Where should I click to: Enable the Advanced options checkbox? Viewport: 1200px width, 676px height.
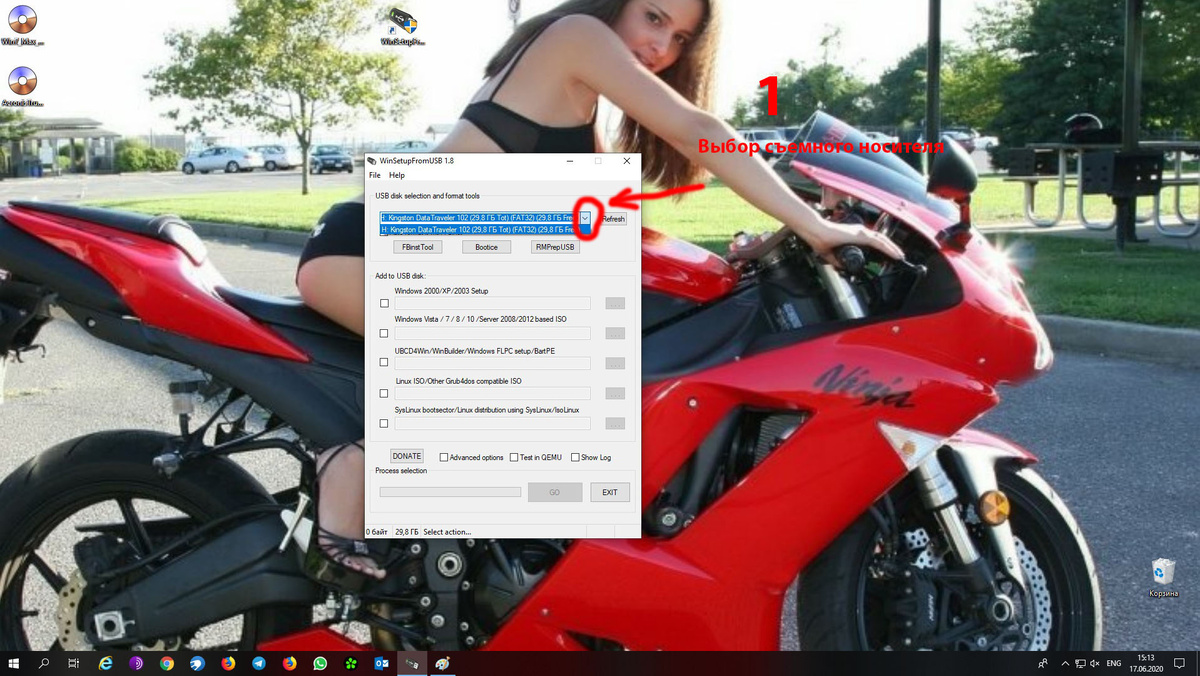click(x=444, y=458)
